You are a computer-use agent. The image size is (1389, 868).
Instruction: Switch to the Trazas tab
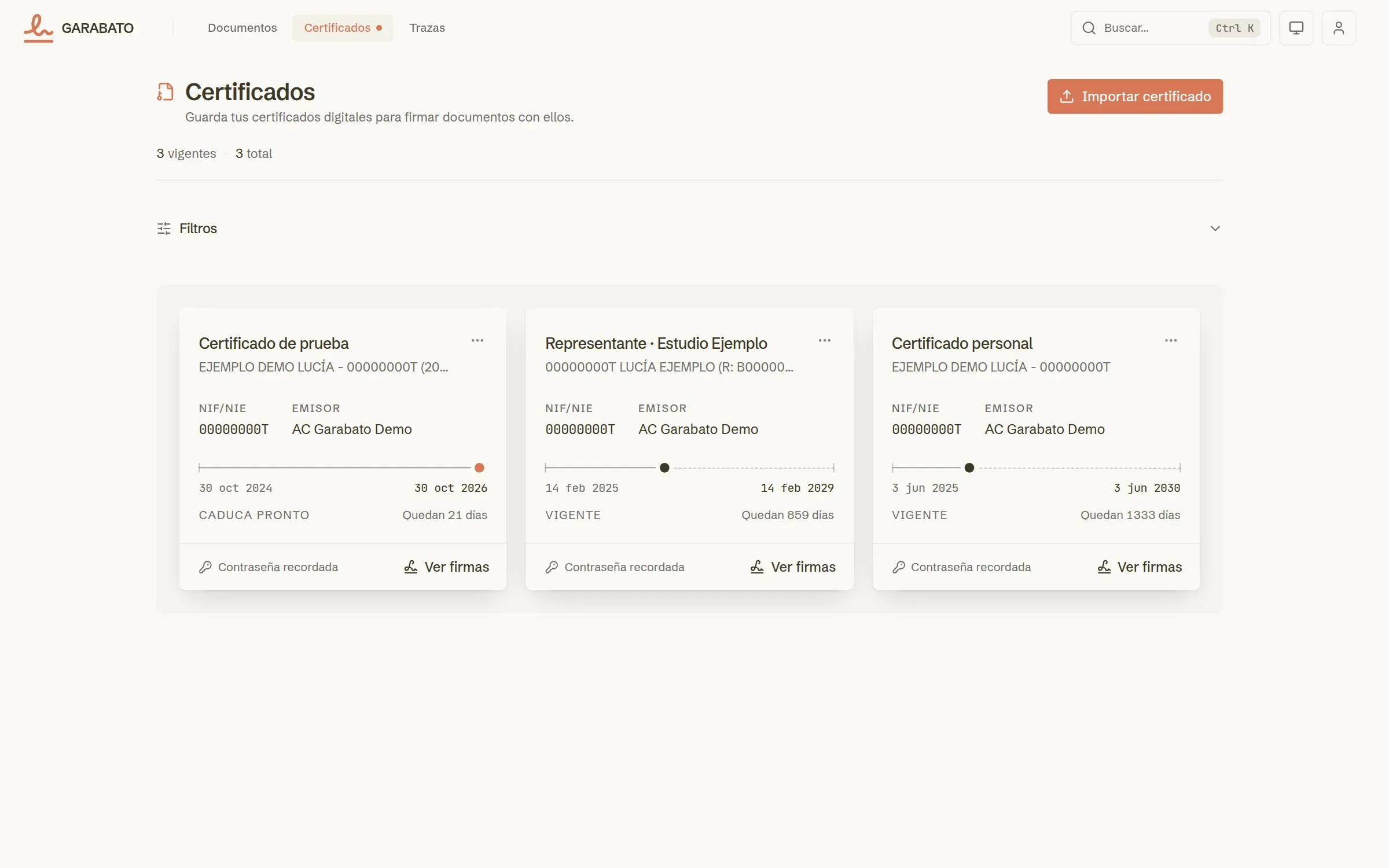[427, 28]
